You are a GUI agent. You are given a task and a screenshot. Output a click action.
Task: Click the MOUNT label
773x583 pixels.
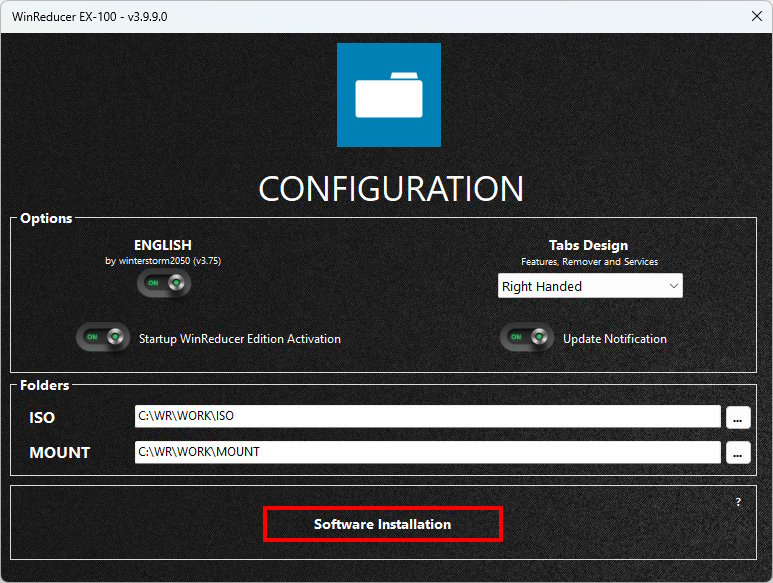[x=60, y=453]
